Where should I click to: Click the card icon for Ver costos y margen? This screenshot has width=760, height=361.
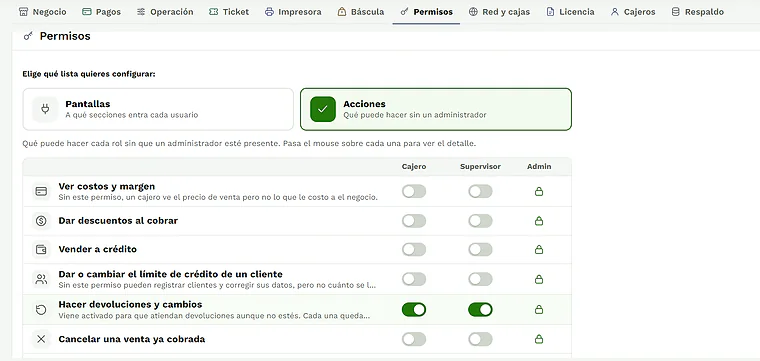pyautogui.click(x=41, y=191)
